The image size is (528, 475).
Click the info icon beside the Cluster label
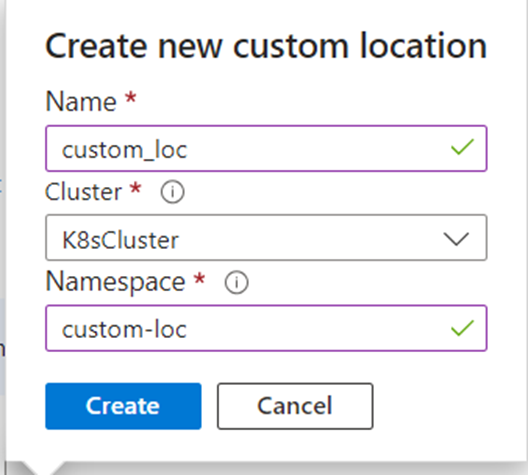pos(172,192)
